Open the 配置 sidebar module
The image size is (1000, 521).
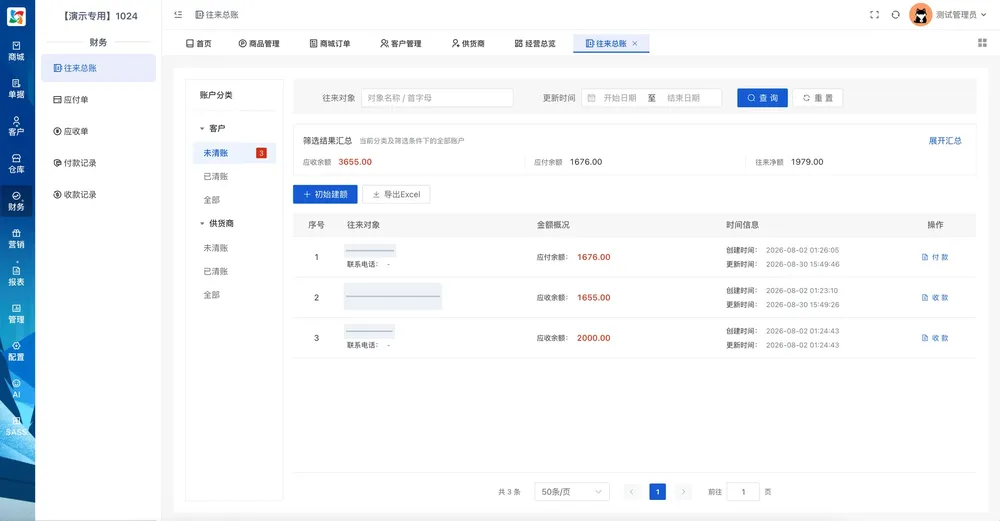[17, 351]
